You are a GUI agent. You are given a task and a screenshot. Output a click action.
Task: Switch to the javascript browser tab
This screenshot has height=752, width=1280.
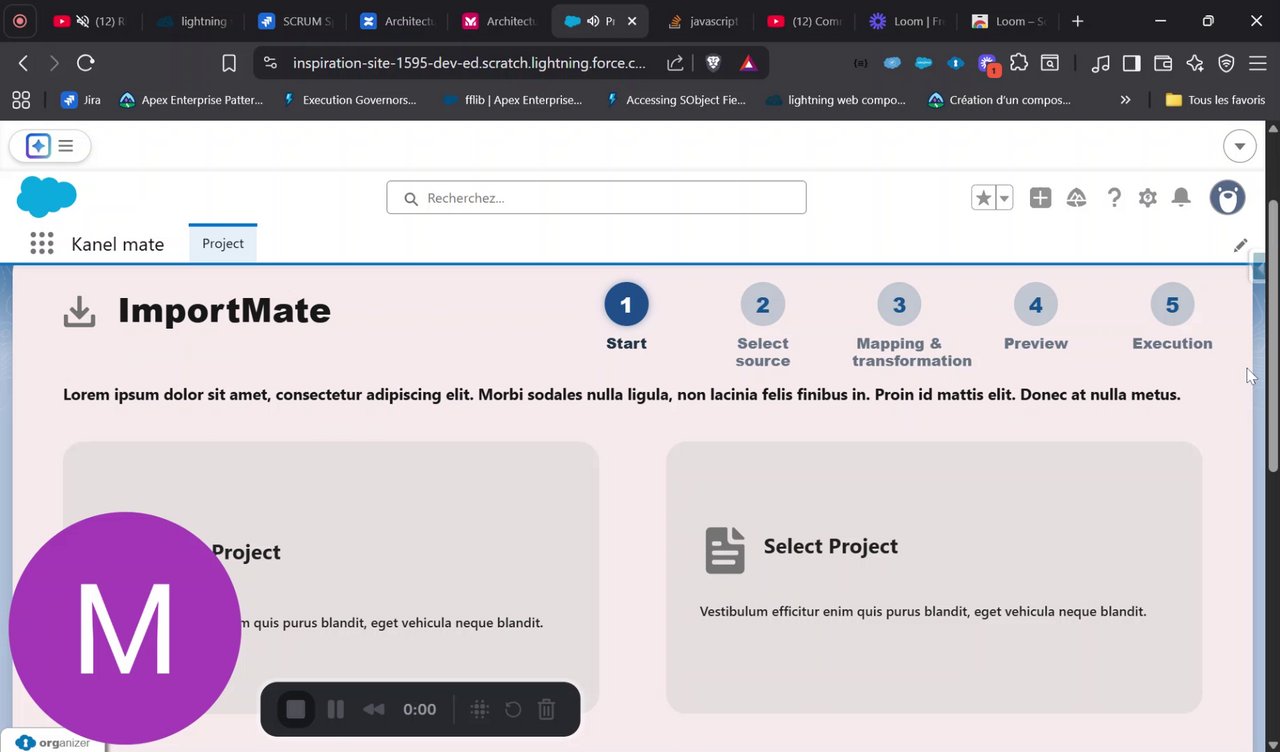coord(702,21)
